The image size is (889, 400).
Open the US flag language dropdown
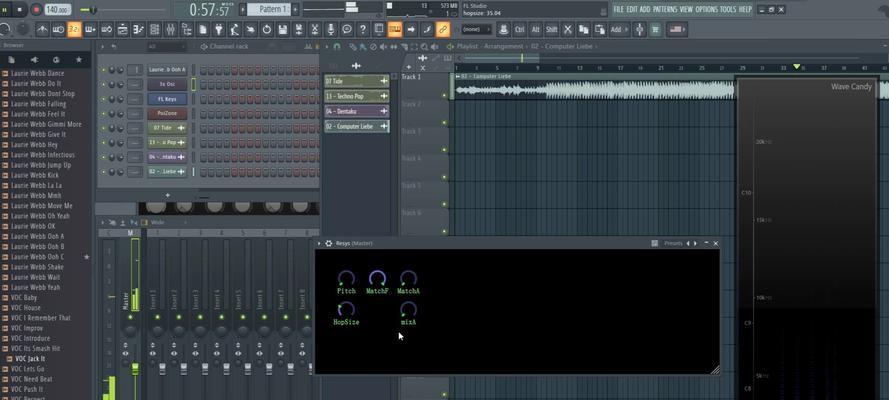pyautogui.click(x=676, y=29)
